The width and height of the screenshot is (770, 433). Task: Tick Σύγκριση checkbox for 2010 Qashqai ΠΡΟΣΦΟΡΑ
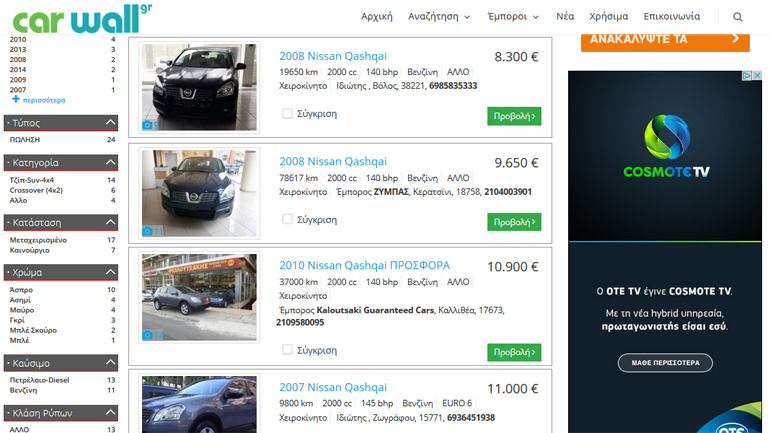click(287, 350)
